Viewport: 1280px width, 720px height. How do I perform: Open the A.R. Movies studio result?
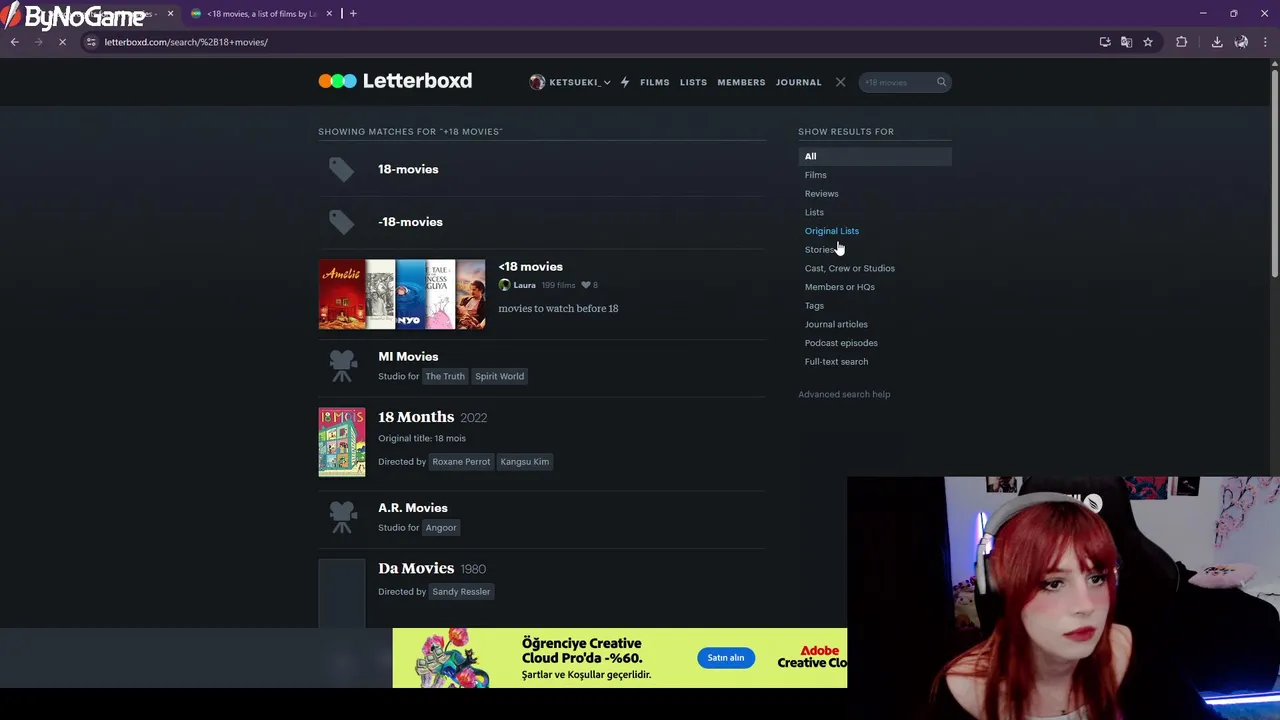[x=413, y=508]
